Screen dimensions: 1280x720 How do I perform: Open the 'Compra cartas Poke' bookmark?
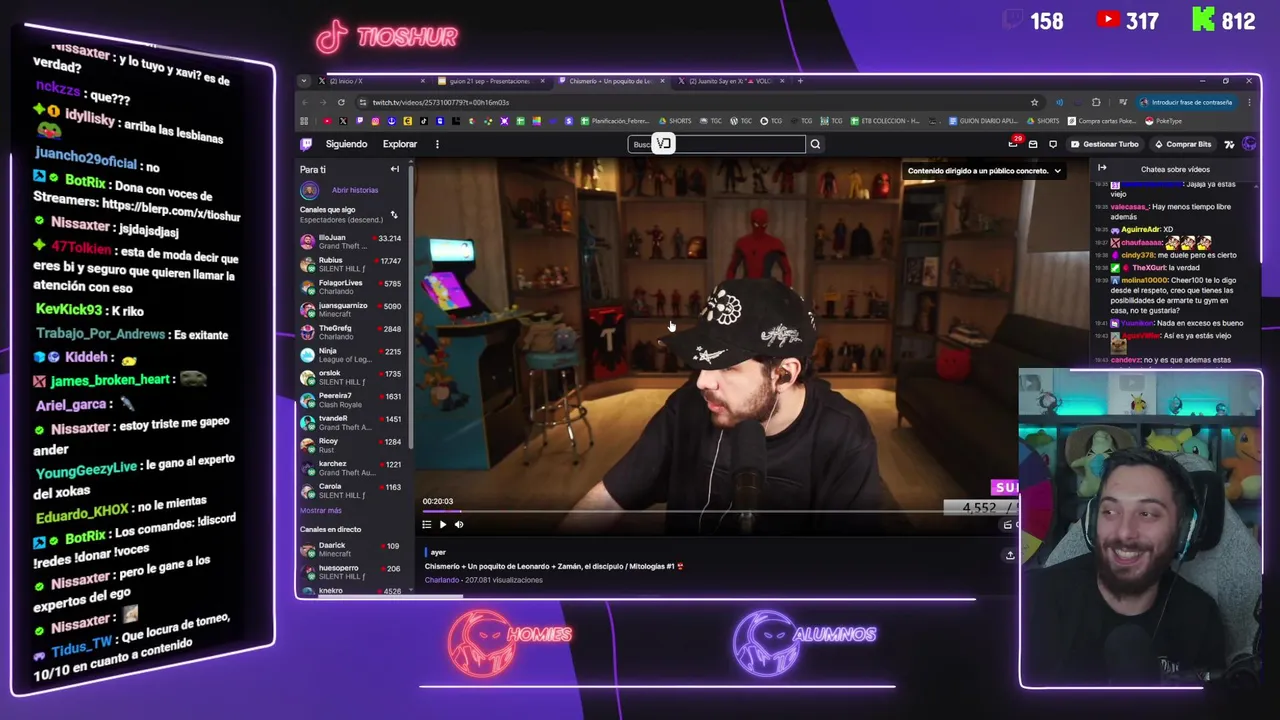[1104, 121]
